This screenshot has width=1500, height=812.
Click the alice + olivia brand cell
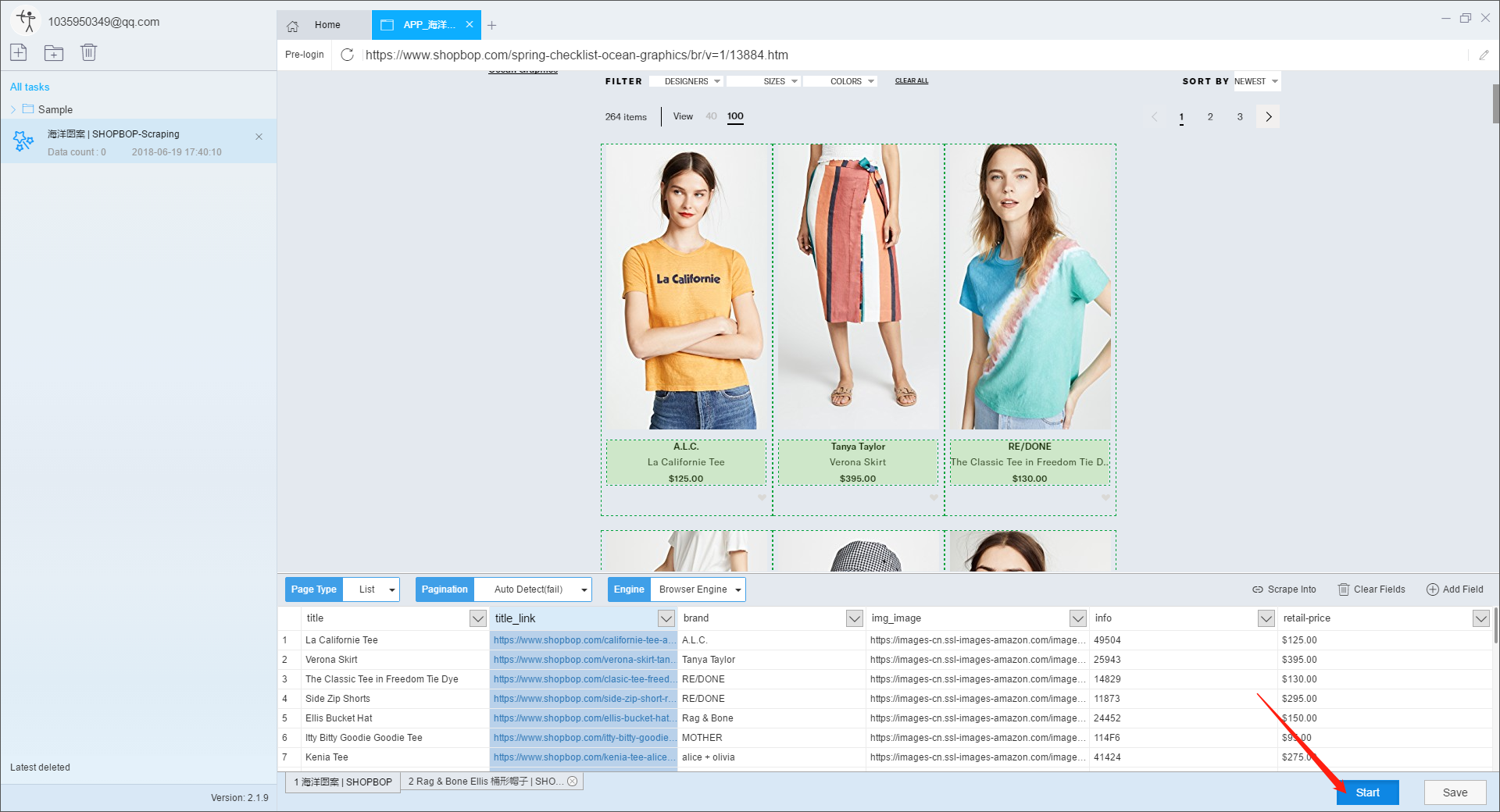[772, 757]
